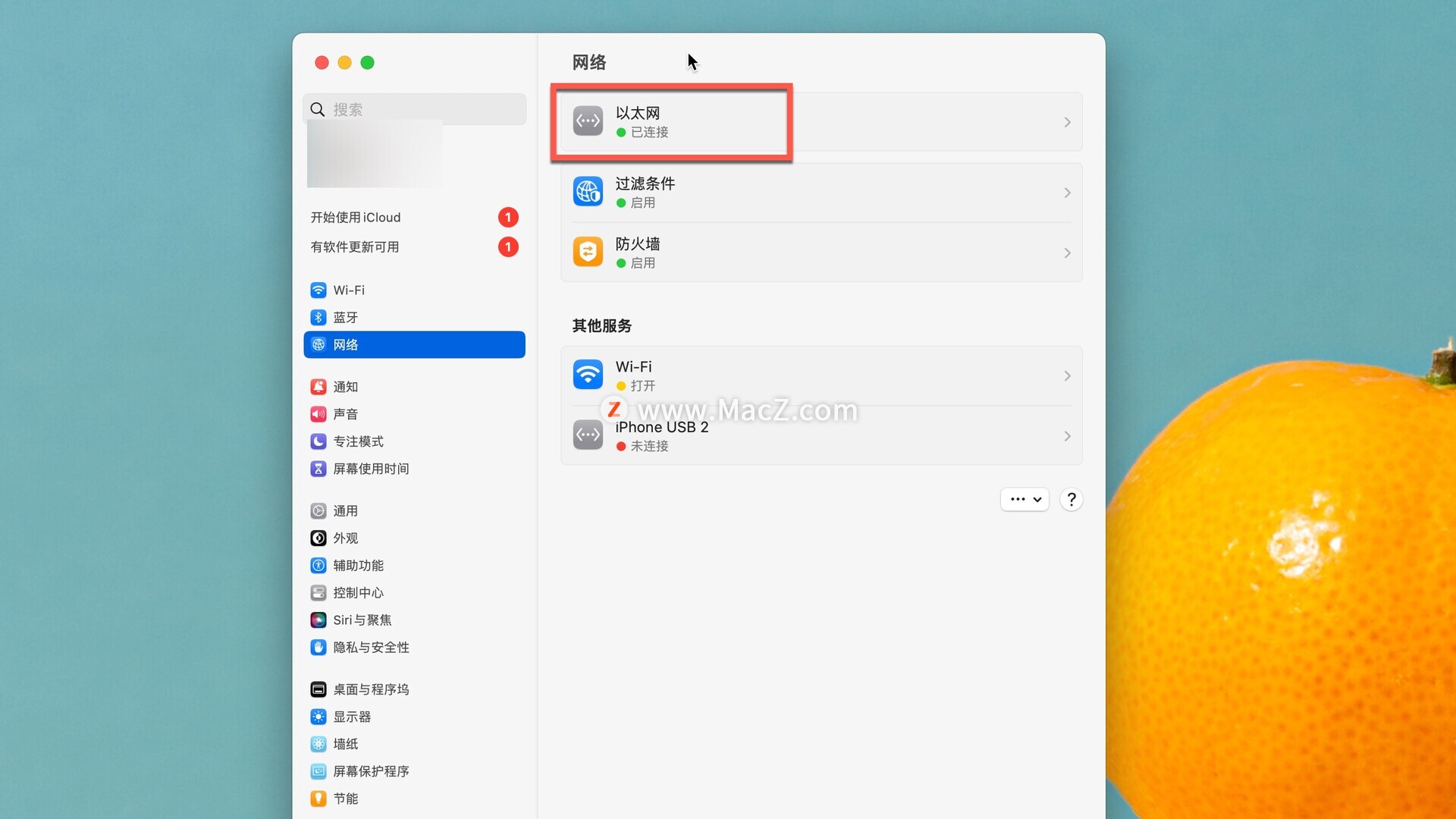This screenshot has width=1456, height=819.
Task: Click the red badge beside 开始使用iCloud
Action: coord(508,218)
